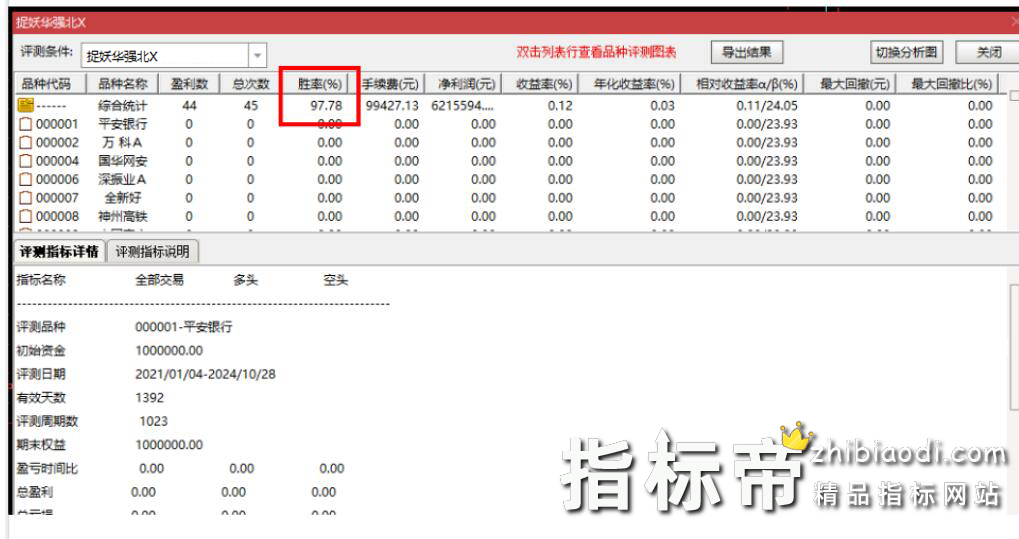This screenshot has width=1019, height=539.
Task: Sort by the 品种名称 column header
Action: point(123,84)
